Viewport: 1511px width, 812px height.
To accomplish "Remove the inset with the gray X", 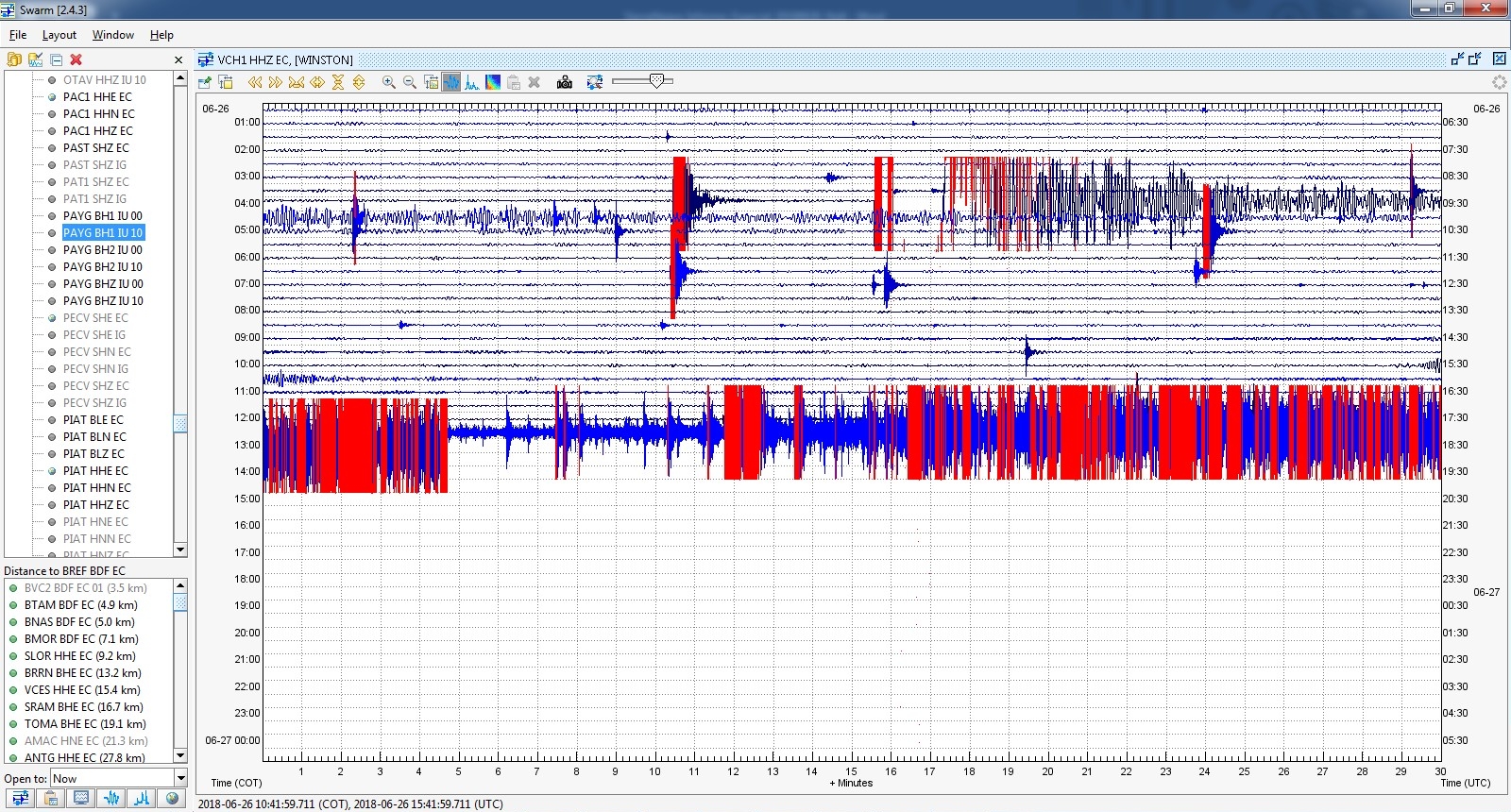I will pyautogui.click(x=535, y=82).
